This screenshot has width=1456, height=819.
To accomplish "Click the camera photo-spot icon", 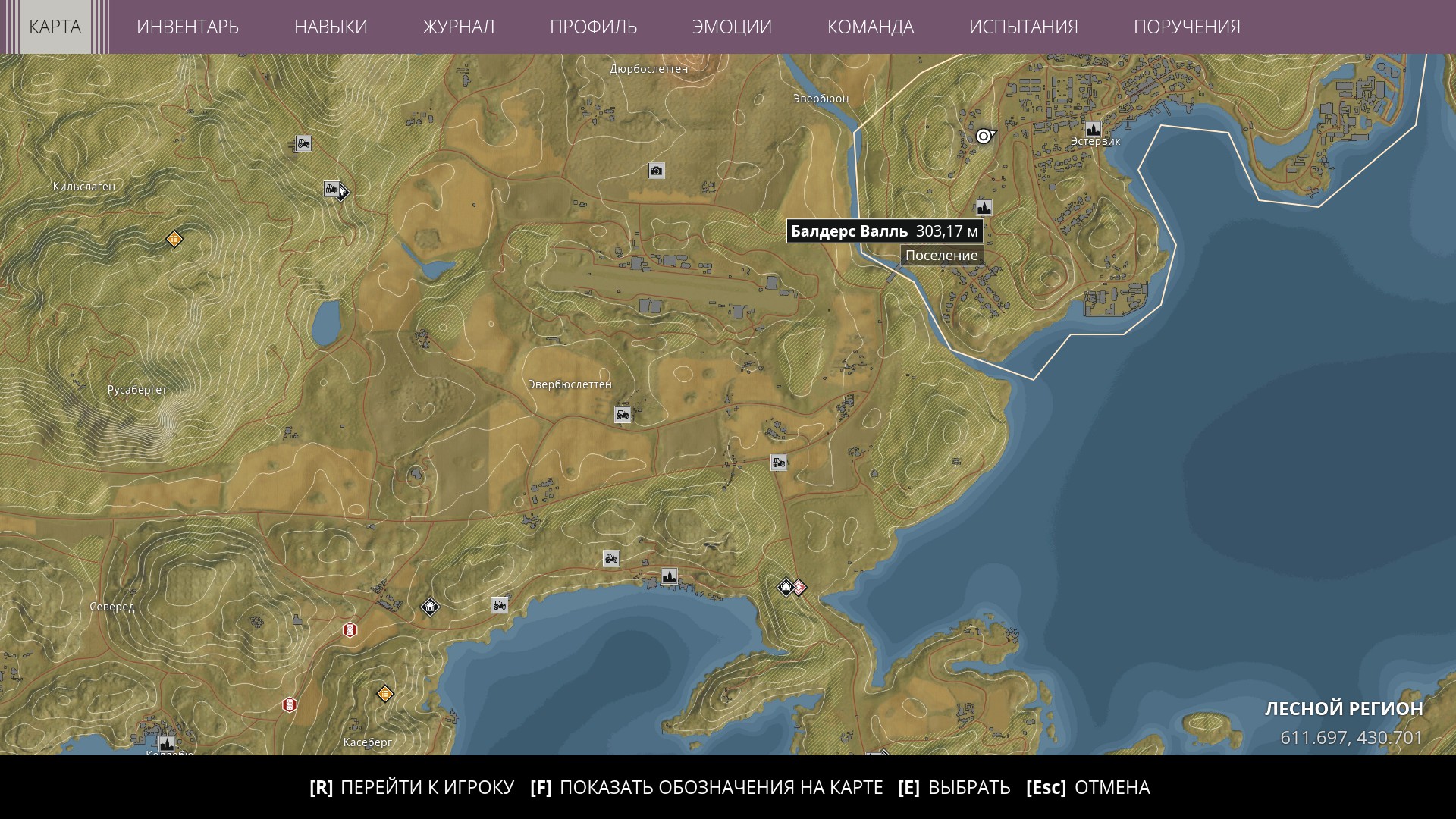I will tap(656, 171).
